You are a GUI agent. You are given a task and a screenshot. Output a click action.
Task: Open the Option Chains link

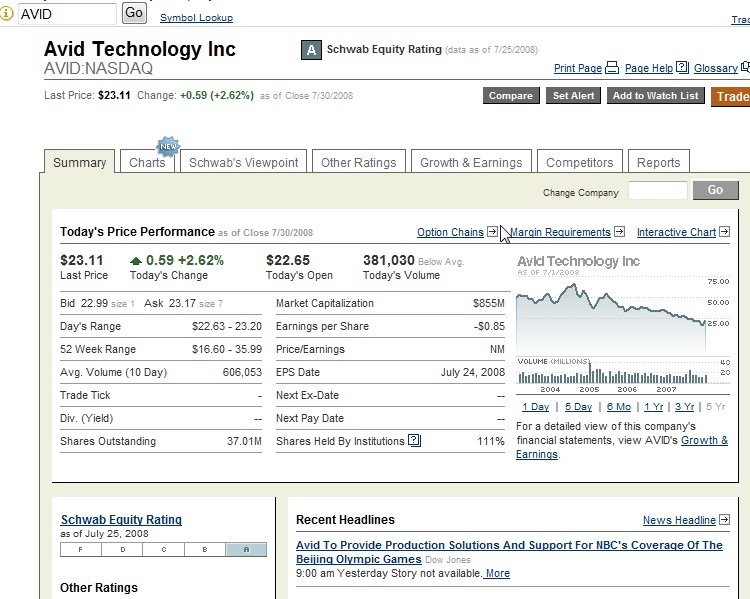point(450,232)
